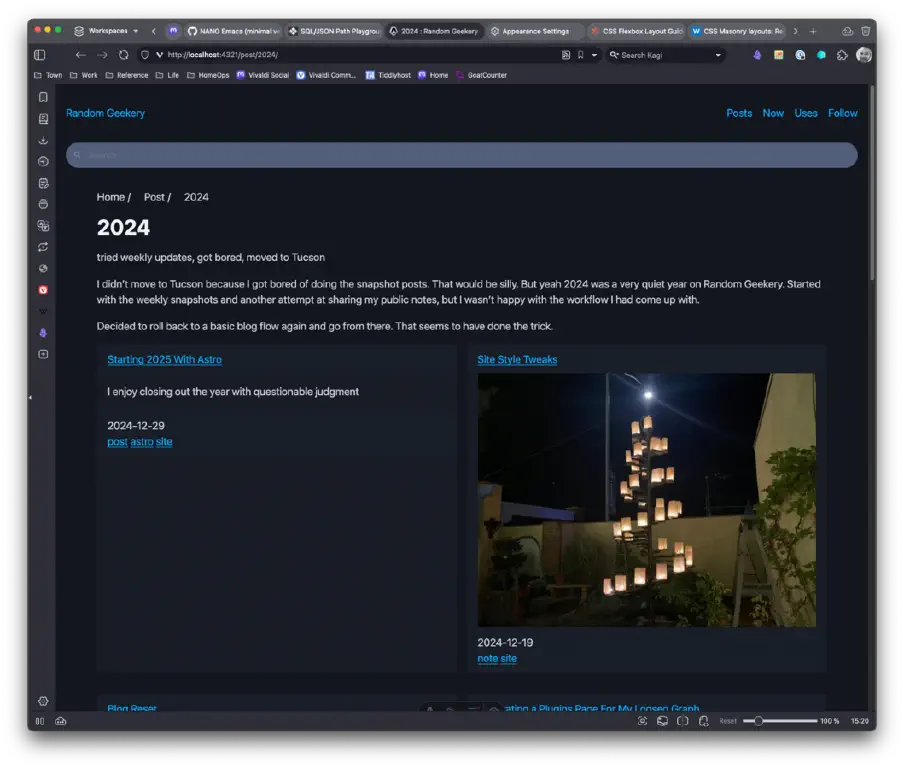Open a new tab with plus

click(x=813, y=31)
